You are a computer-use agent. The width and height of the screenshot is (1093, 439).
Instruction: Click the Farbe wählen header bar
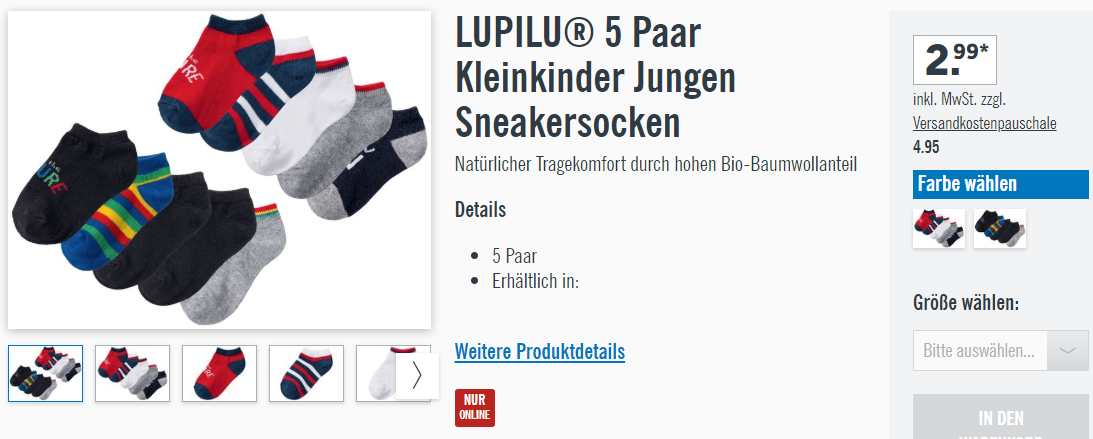pos(1000,185)
